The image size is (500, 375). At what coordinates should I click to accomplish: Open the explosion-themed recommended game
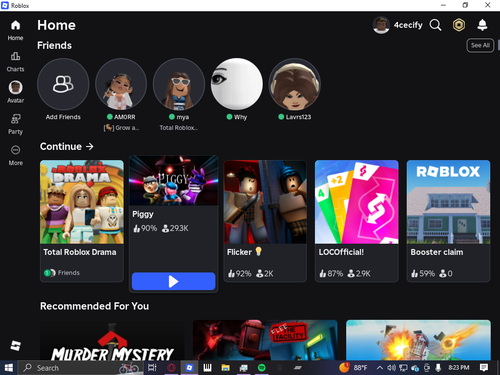418,340
